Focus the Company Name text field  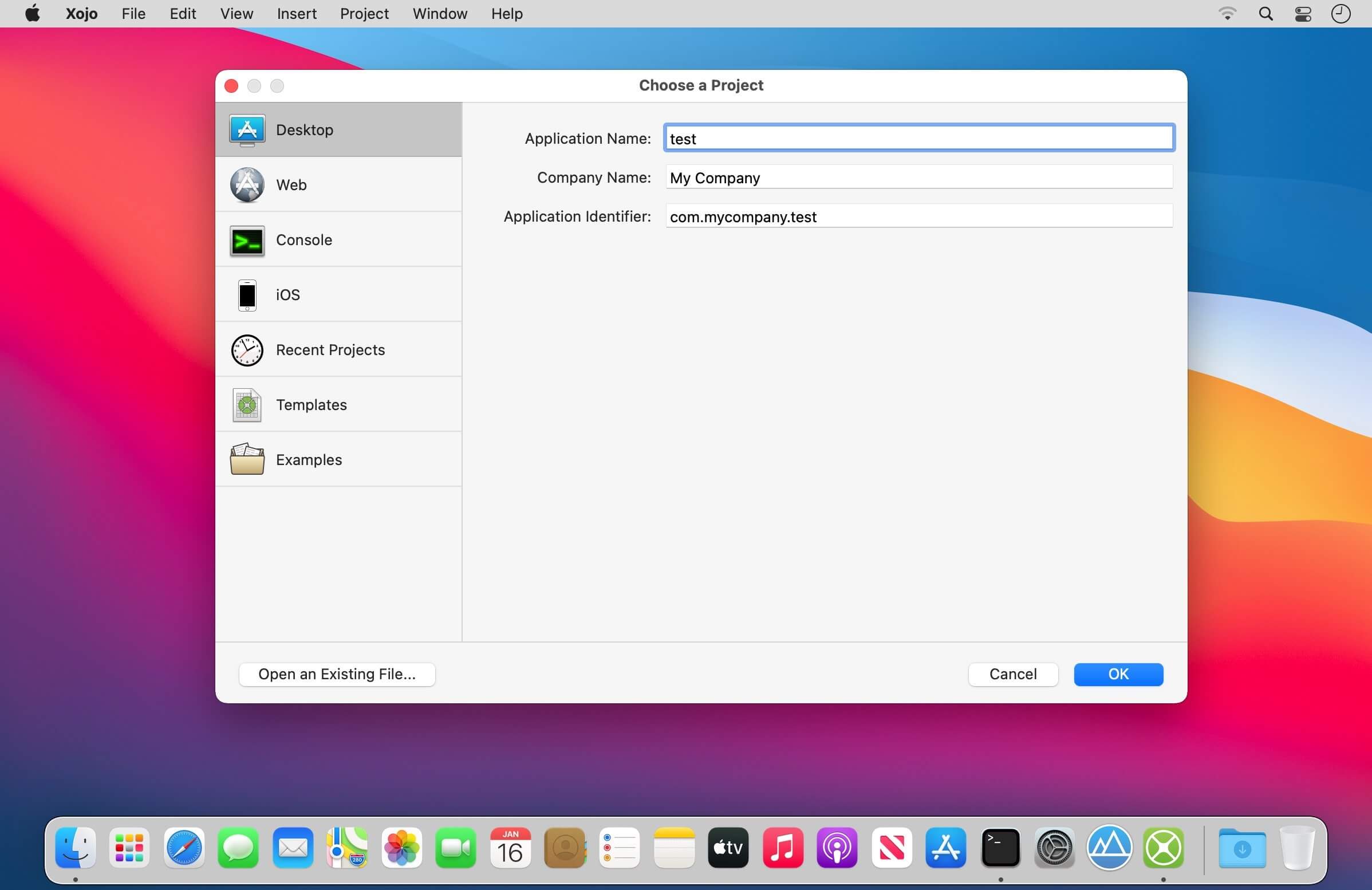click(x=918, y=178)
